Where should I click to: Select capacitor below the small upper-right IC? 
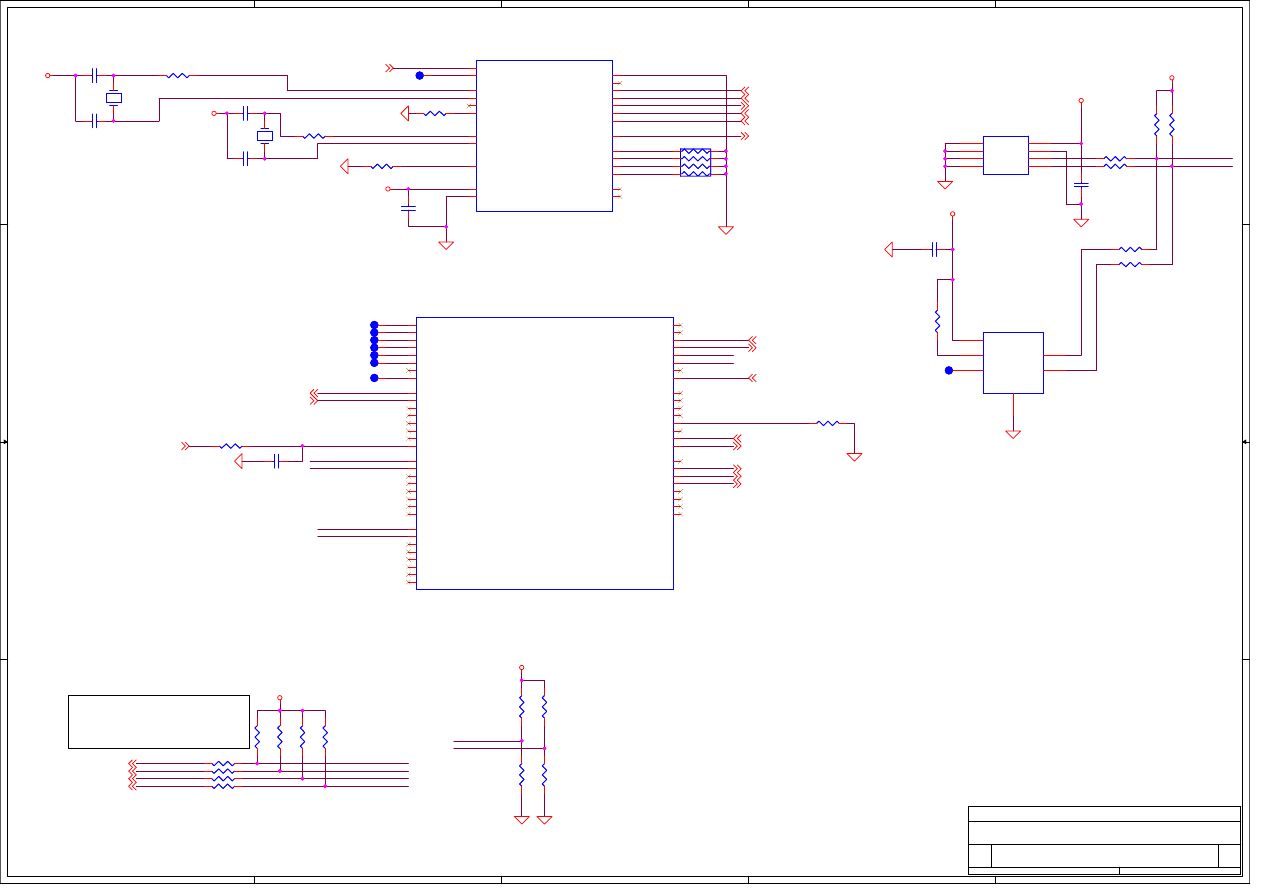[x=1081, y=185]
